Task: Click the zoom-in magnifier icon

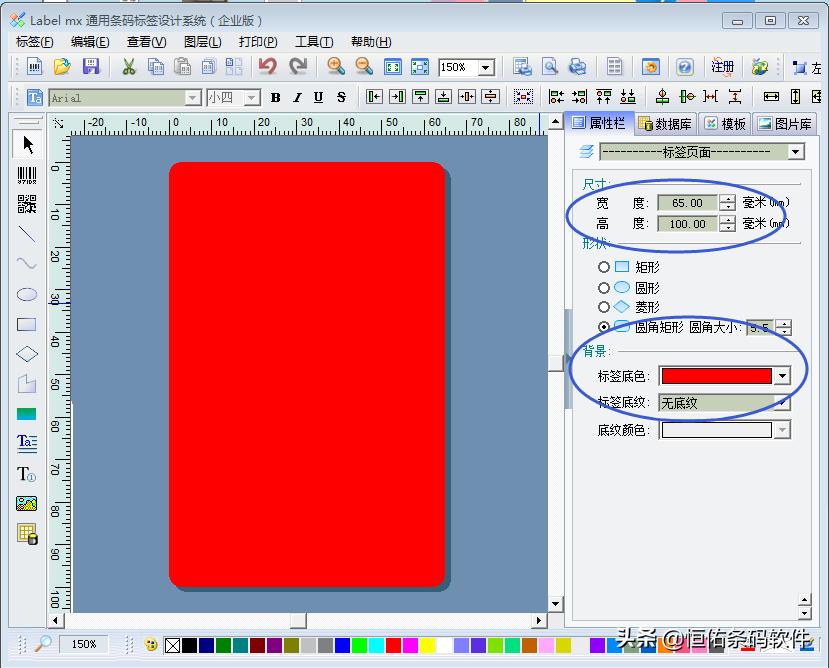Action: [x=335, y=66]
